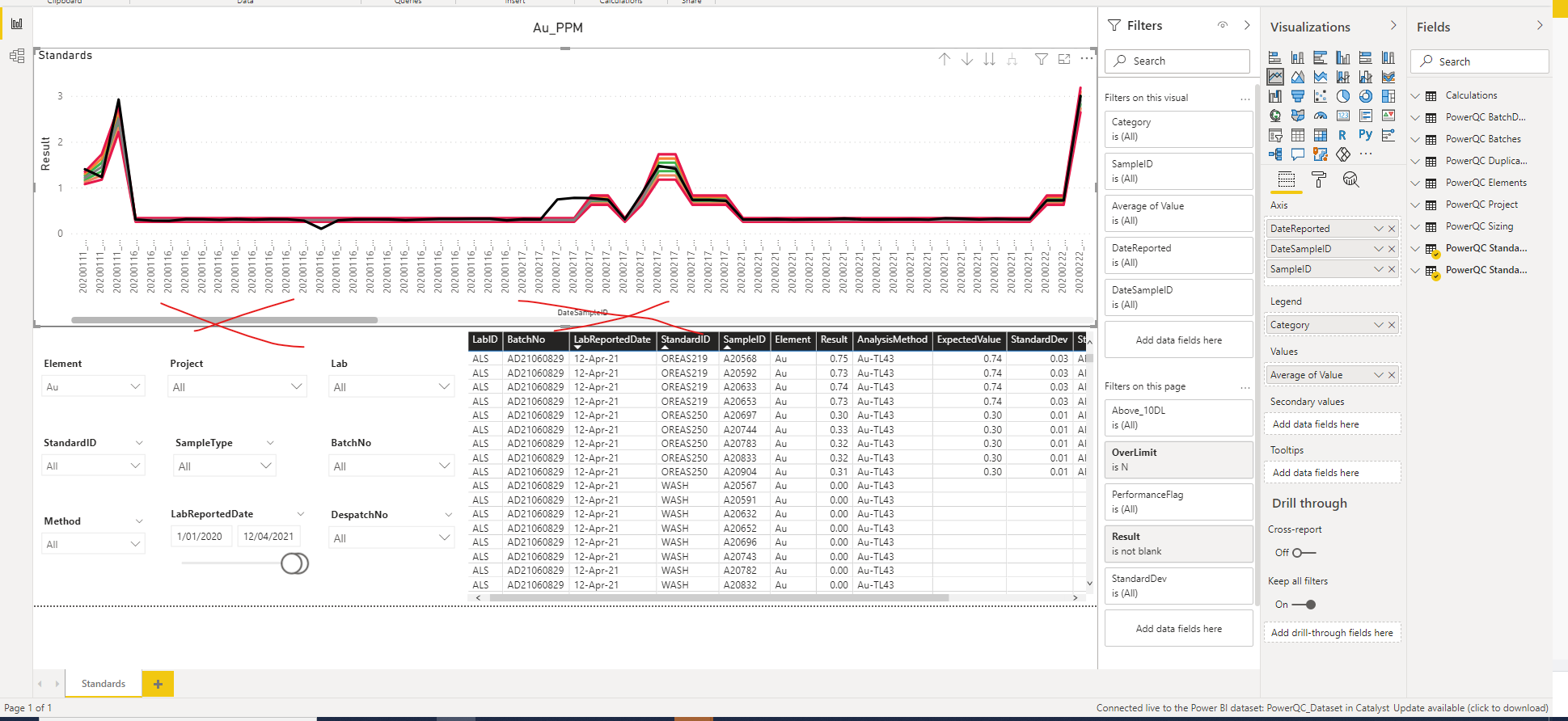Image resolution: width=1568 pixels, height=721 pixels.
Task: Collapse the Filters pane with the chevron
Action: point(1247,25)
